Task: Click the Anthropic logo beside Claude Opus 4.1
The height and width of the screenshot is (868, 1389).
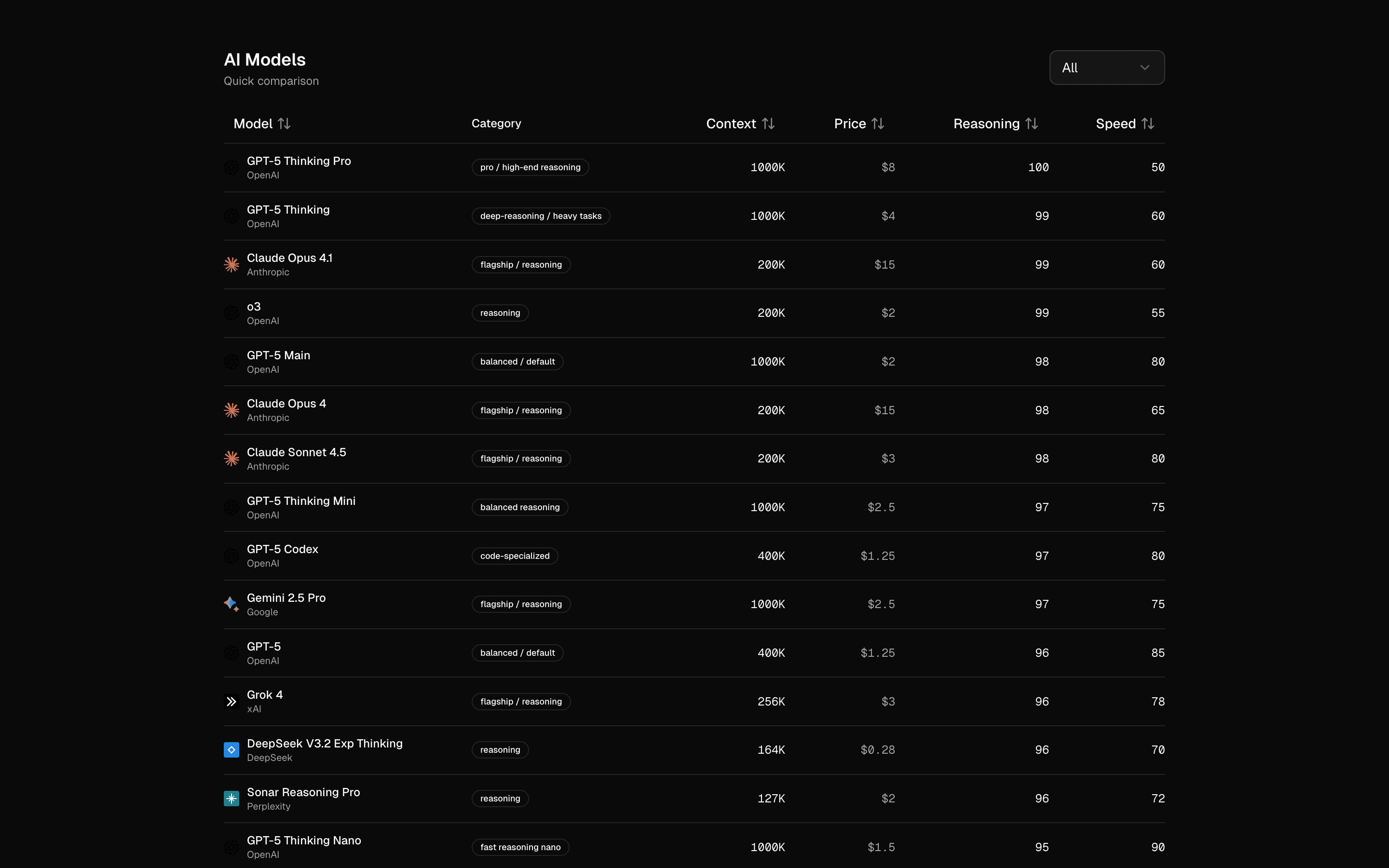Action: [x=231, y=265]
